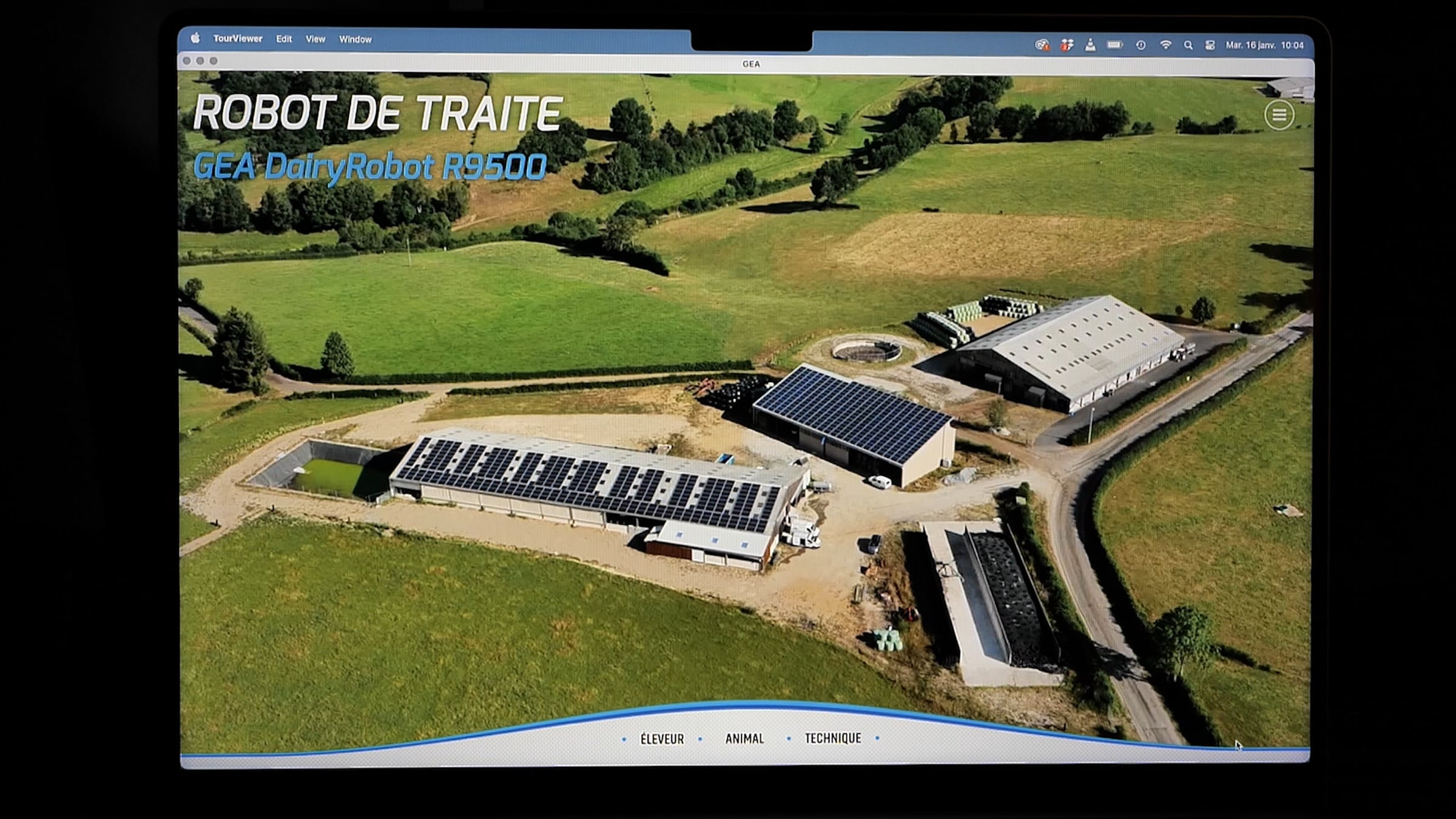Screen dimensions: 1456x819
Task: Select the ÉLEVEUR section
Action: 662,739
